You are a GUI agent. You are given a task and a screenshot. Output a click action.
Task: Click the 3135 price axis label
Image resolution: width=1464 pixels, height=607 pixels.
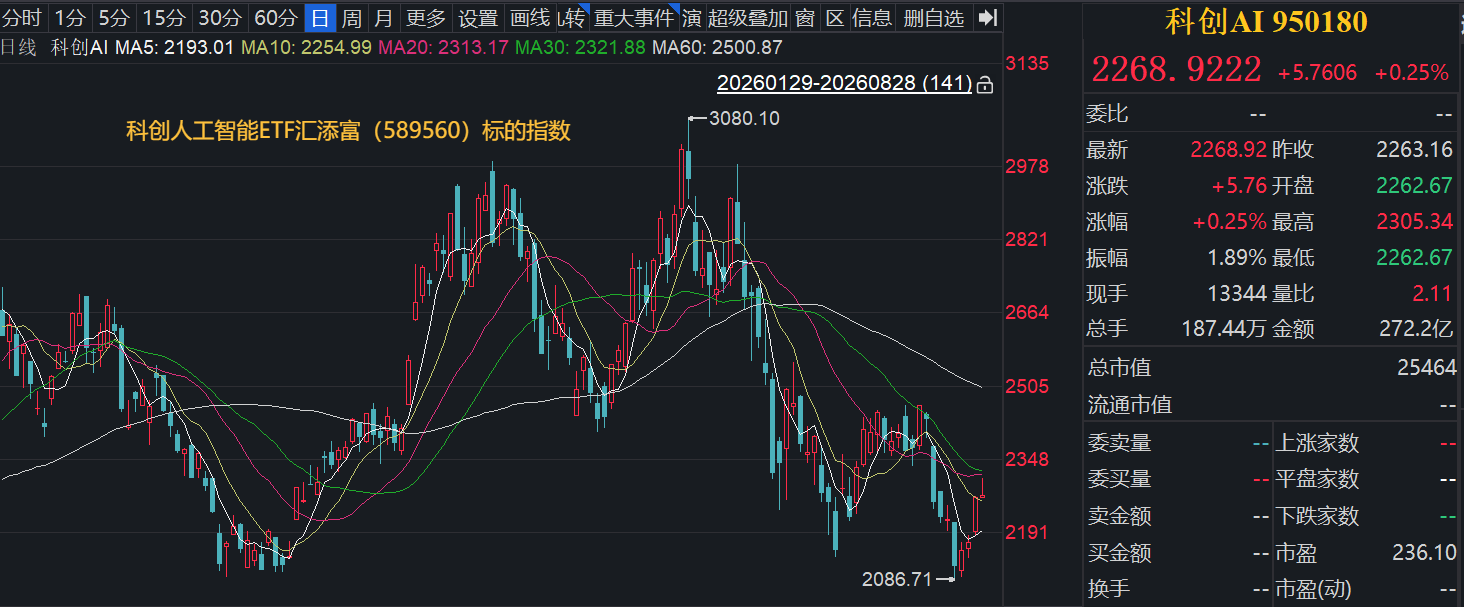[x=1027, y=64]
